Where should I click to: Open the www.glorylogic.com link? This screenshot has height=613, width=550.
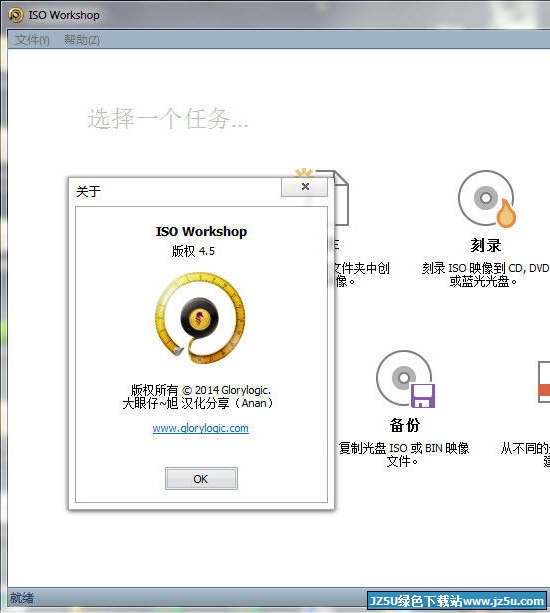point(201,428)
